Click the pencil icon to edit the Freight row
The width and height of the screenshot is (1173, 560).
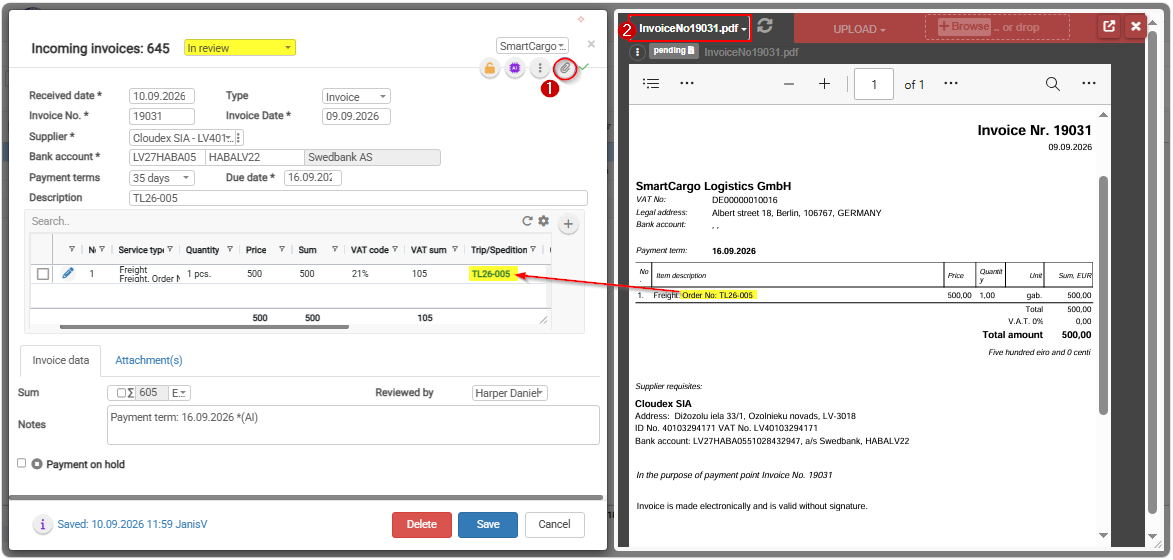click(x=68, y=274)
